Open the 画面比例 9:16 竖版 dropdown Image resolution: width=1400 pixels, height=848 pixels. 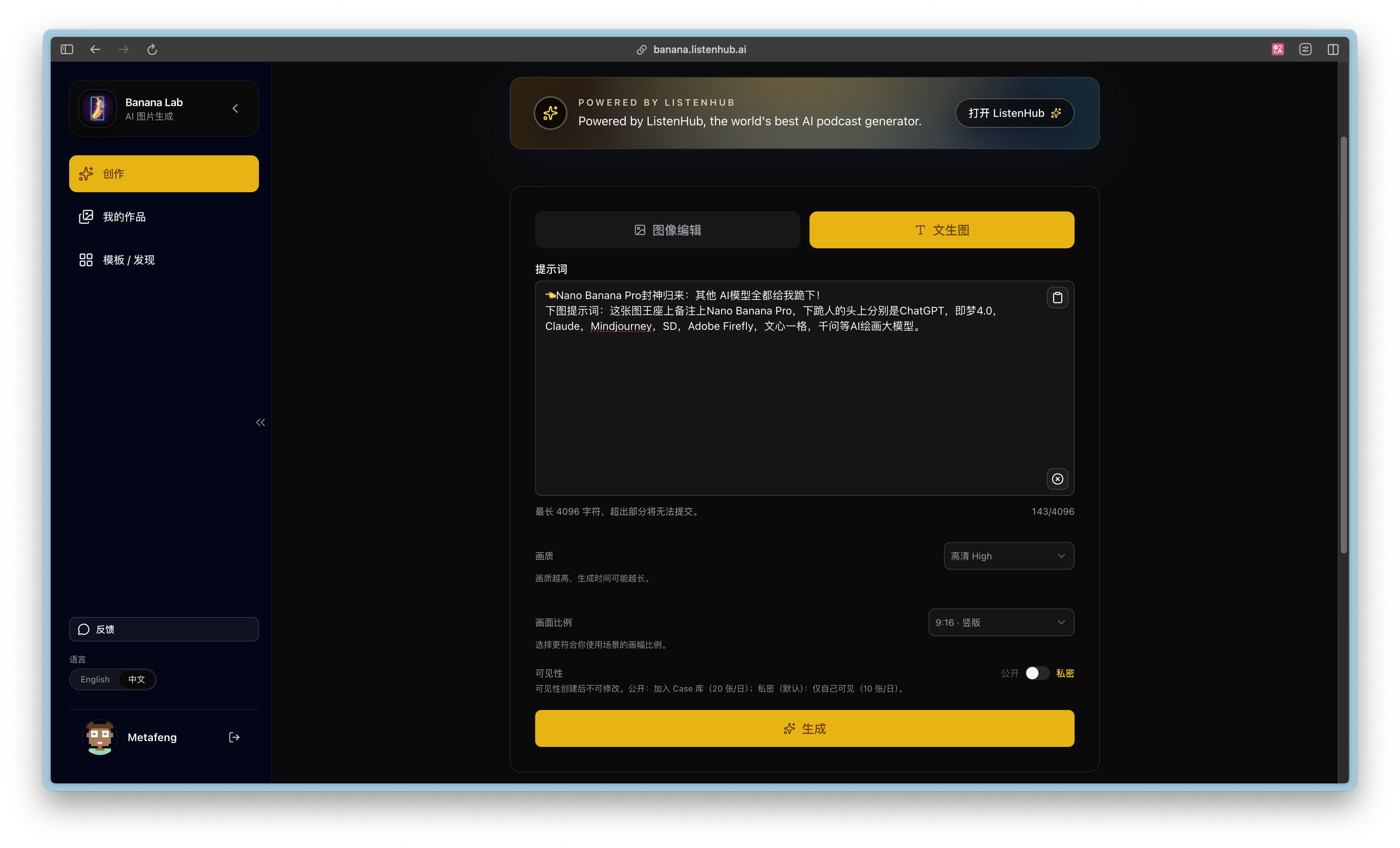(1000, 622)
